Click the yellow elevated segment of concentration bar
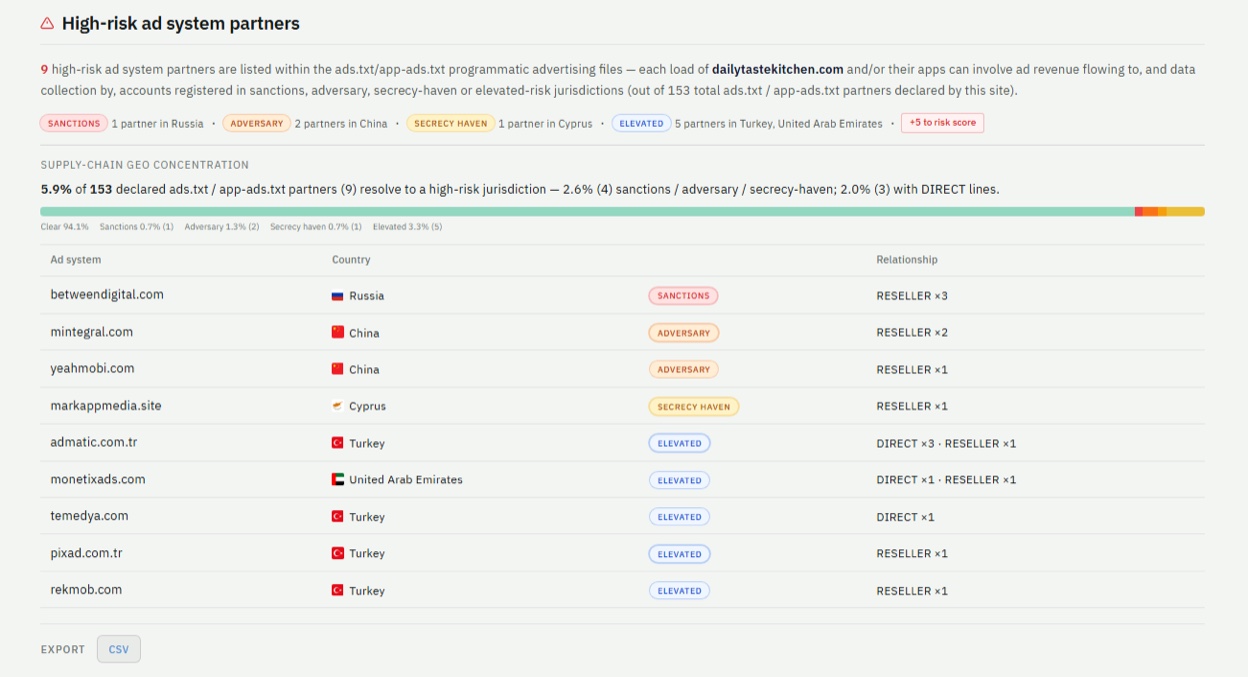The height and width of the screenshot is (677, 1248). pos(1186,212)
